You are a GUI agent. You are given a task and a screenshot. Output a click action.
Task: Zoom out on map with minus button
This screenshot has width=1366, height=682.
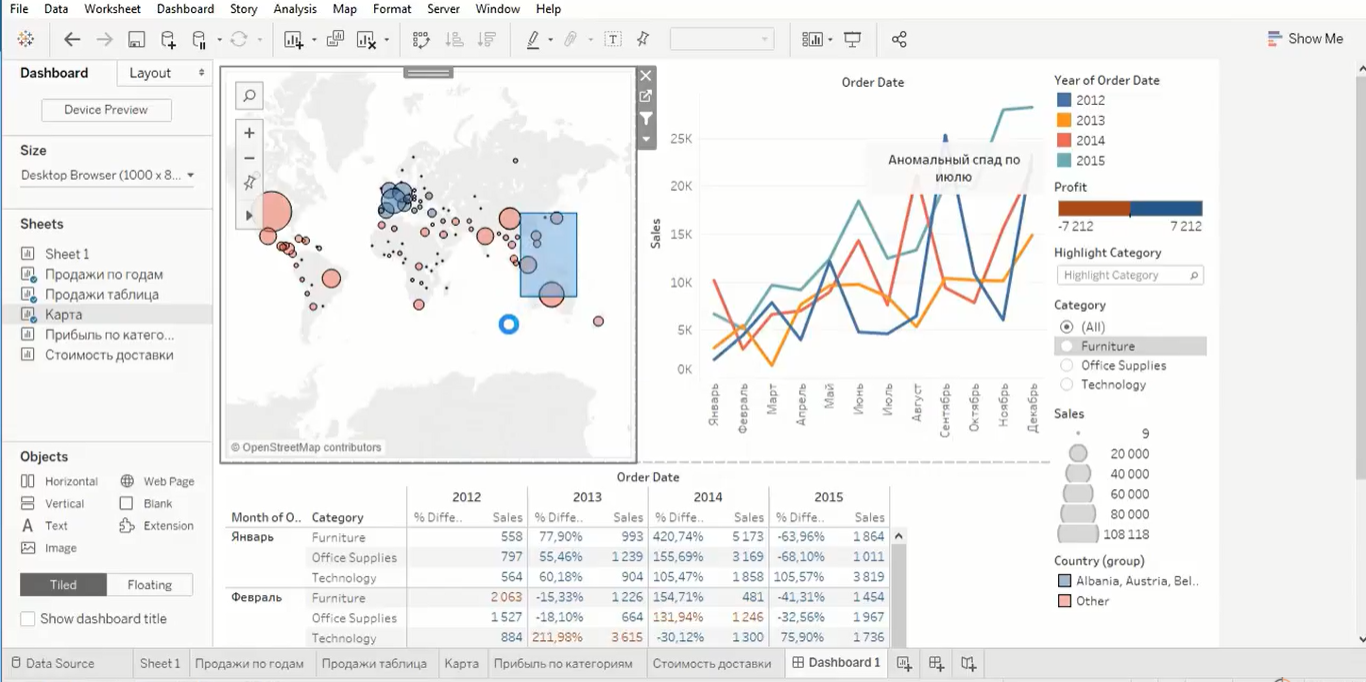[249, 158]
